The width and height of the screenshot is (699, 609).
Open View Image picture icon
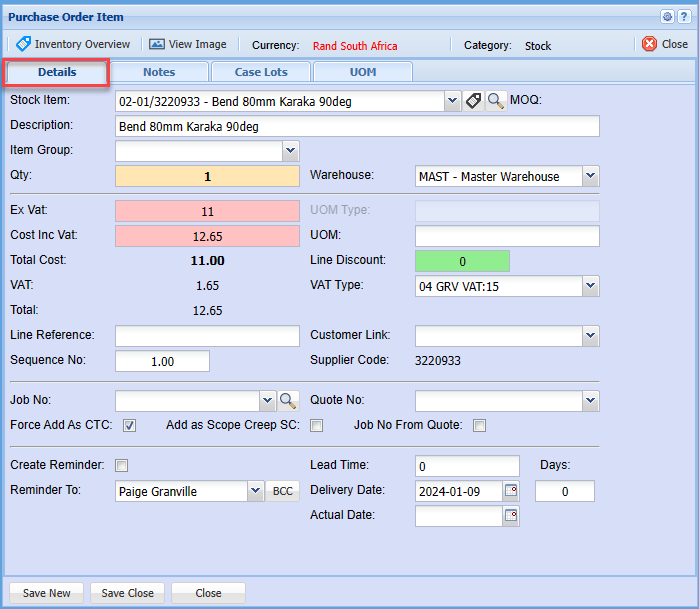[157, 44]
